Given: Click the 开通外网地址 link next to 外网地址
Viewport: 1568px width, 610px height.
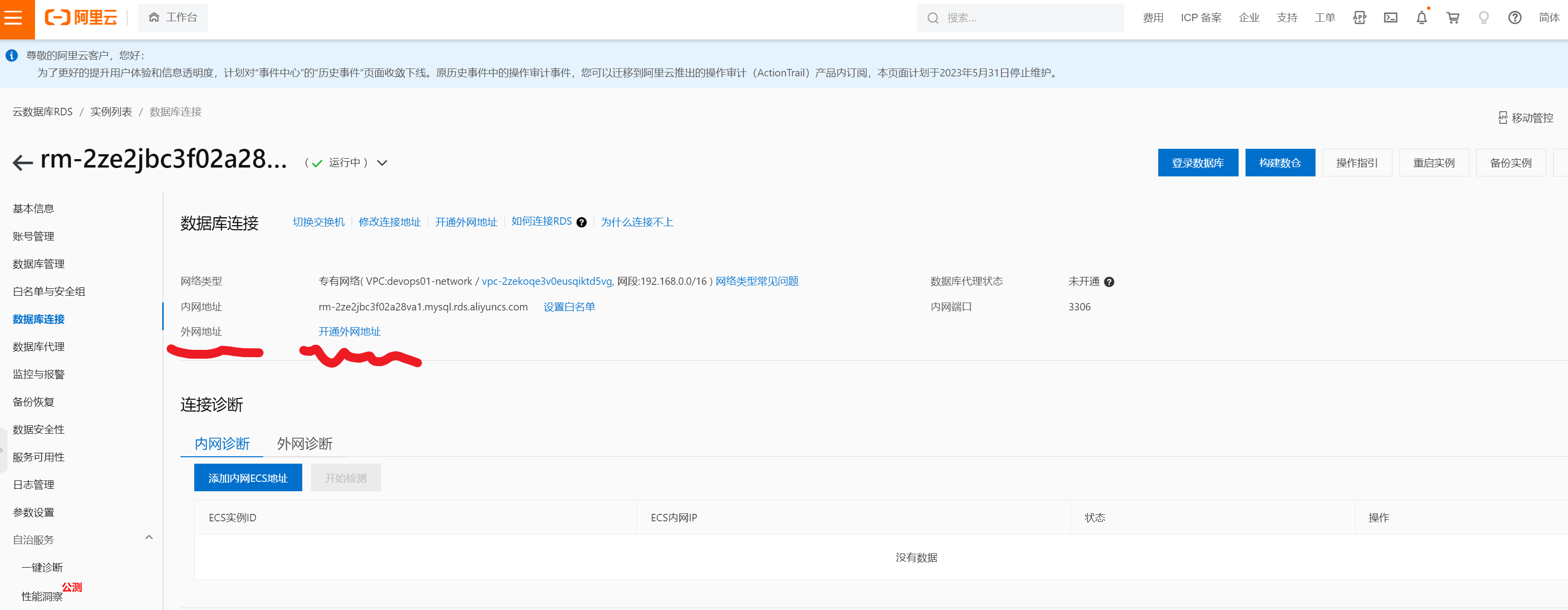Looking at the screenshot, I should [x=350, y=332].
